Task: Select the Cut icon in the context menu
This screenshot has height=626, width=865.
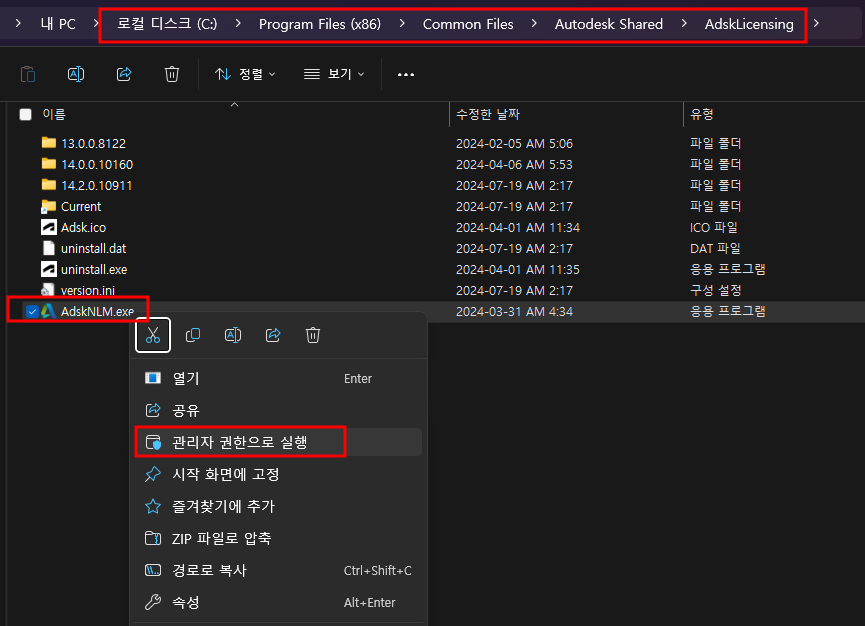Action: click(x=152, y=335)
